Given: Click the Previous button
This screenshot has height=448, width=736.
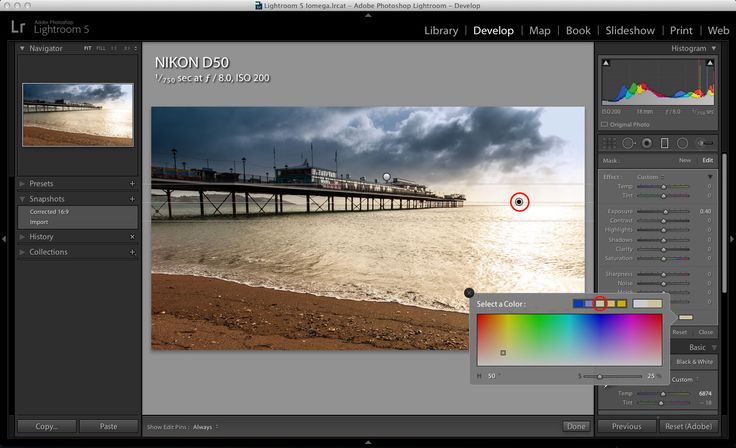Looking at the screenshot, I should pyautogui.click(x=626, y=426).
